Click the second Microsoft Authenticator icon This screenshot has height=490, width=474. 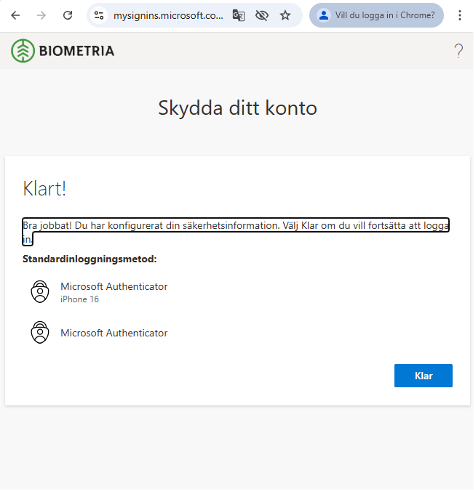[x=40, y=332]
